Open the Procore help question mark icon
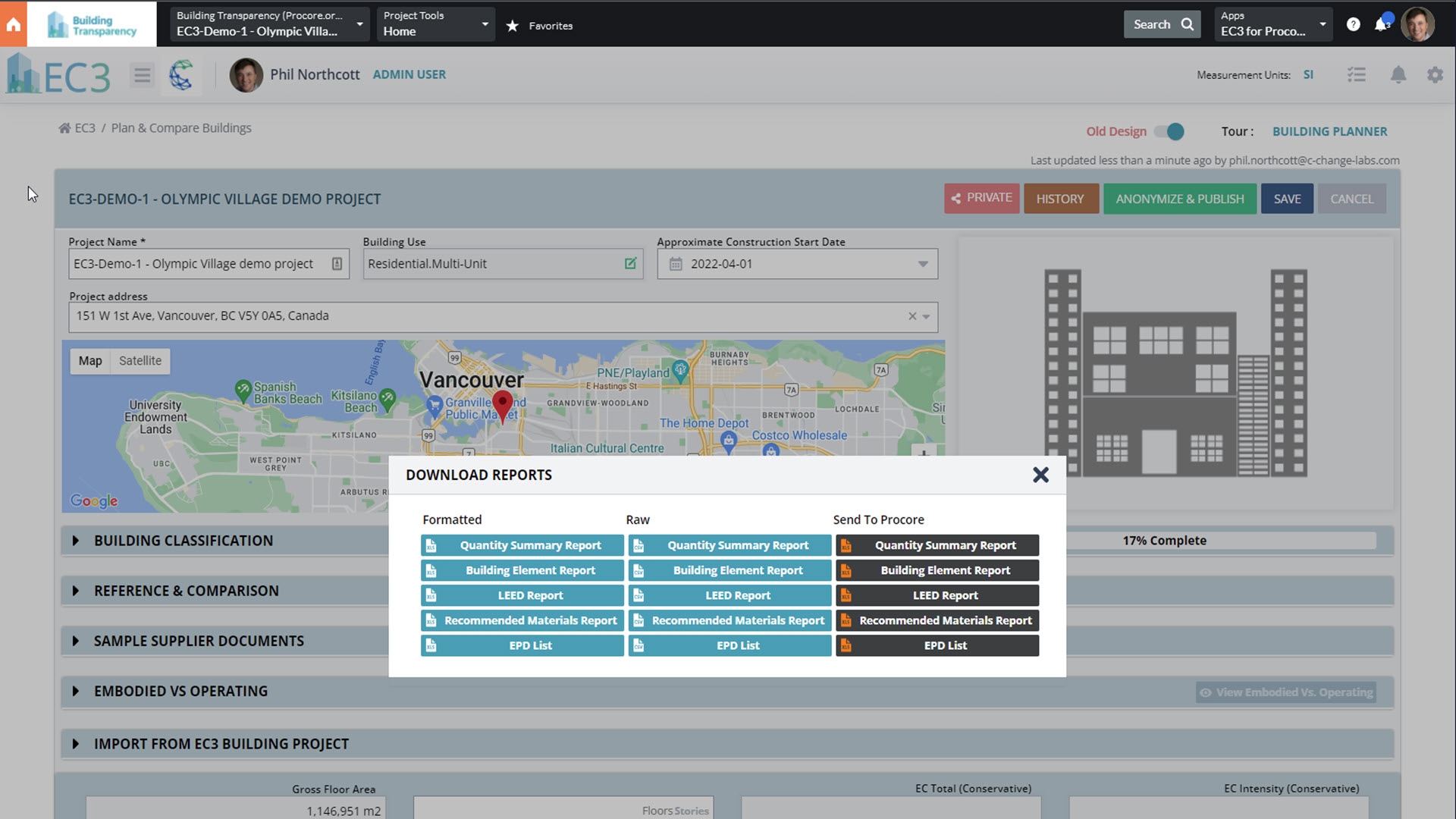 point(1353,24)
